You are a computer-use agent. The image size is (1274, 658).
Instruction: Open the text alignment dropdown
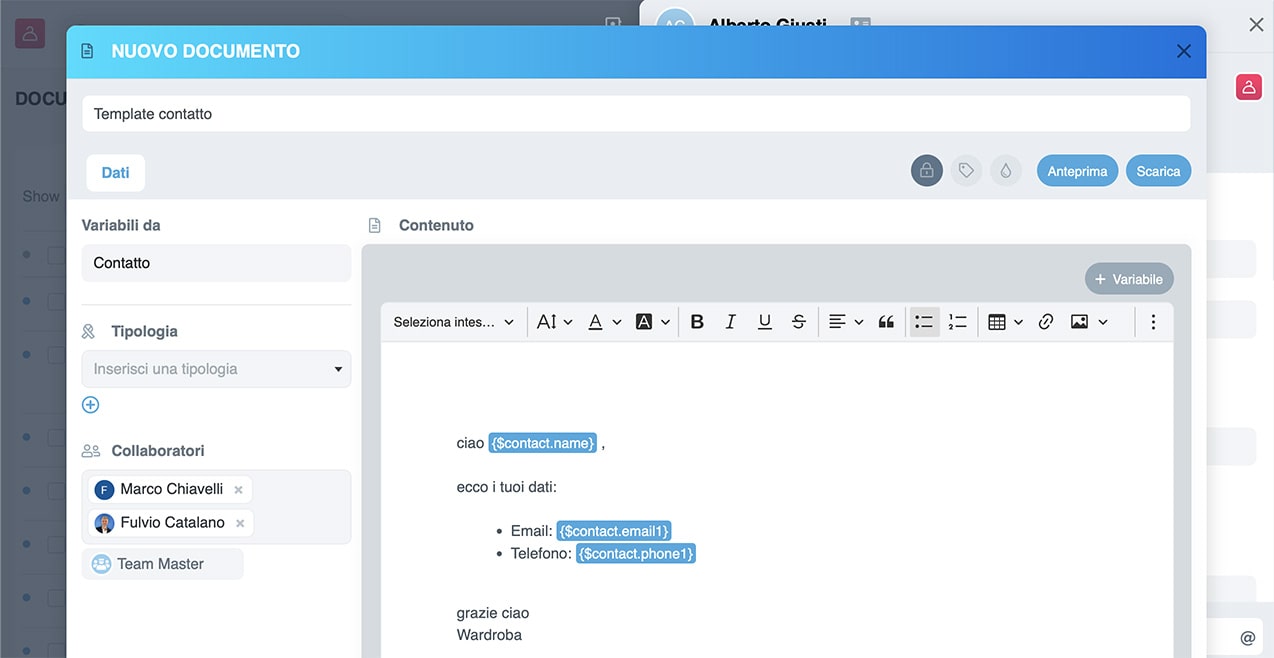(x=846, y=322)
